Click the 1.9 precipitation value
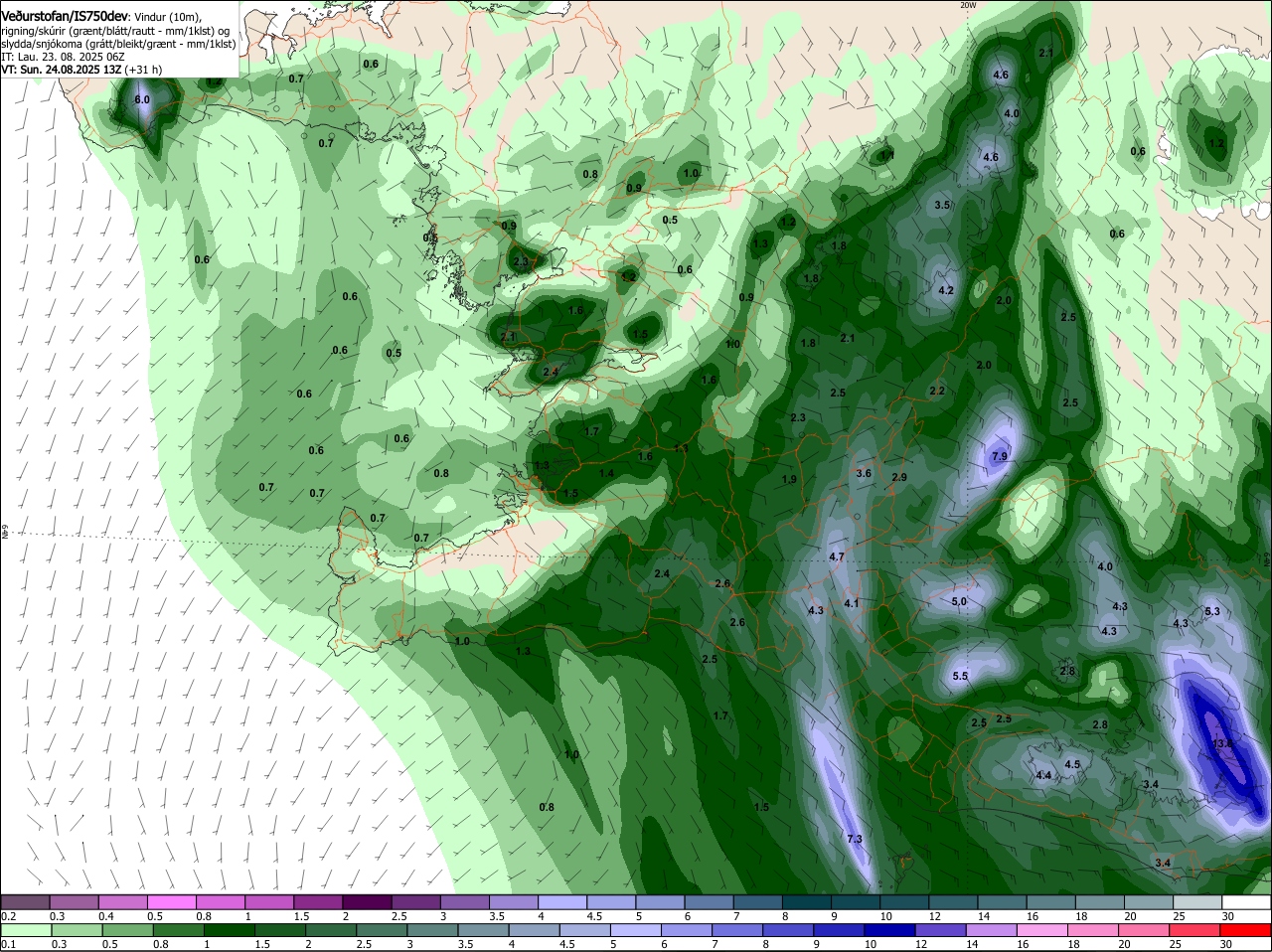The height and width of the screenshot is (952, 1272). tap(789, 479)
